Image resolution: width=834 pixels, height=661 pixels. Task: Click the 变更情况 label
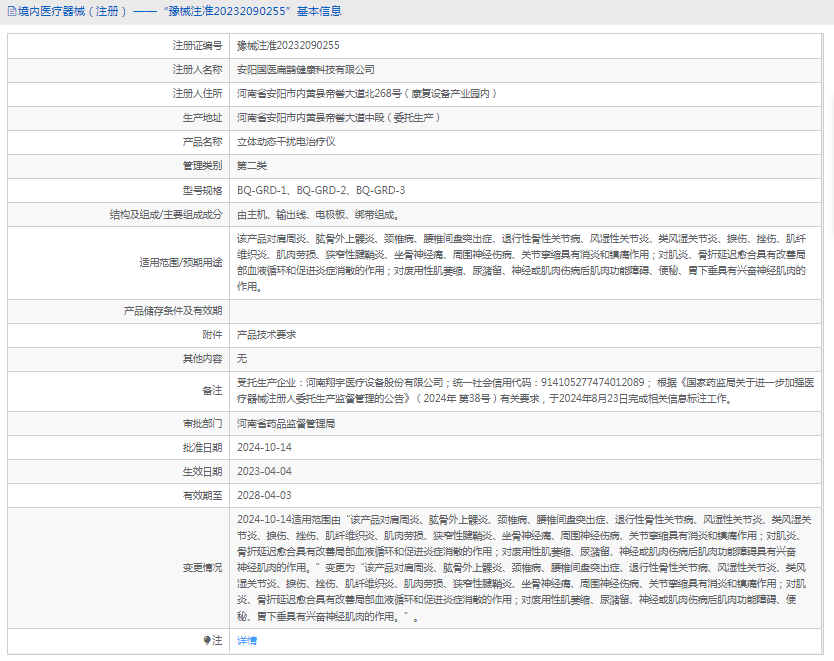pyautogui.click(x=203, y=568)
